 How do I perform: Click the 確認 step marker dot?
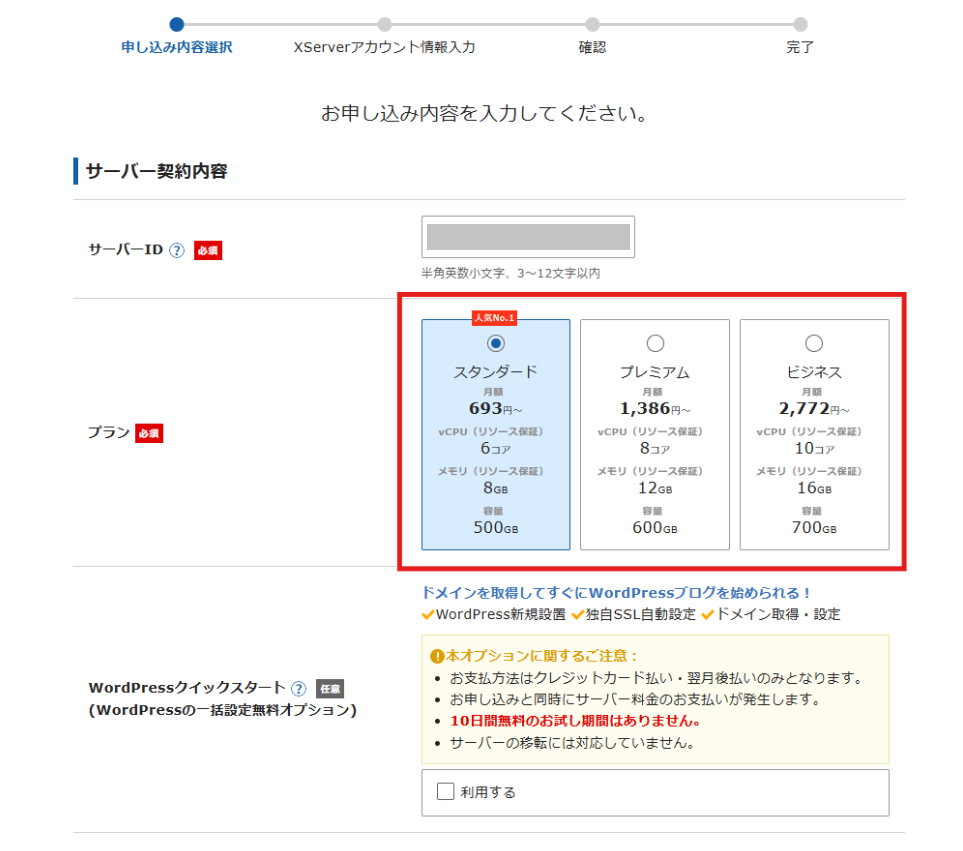592,25
